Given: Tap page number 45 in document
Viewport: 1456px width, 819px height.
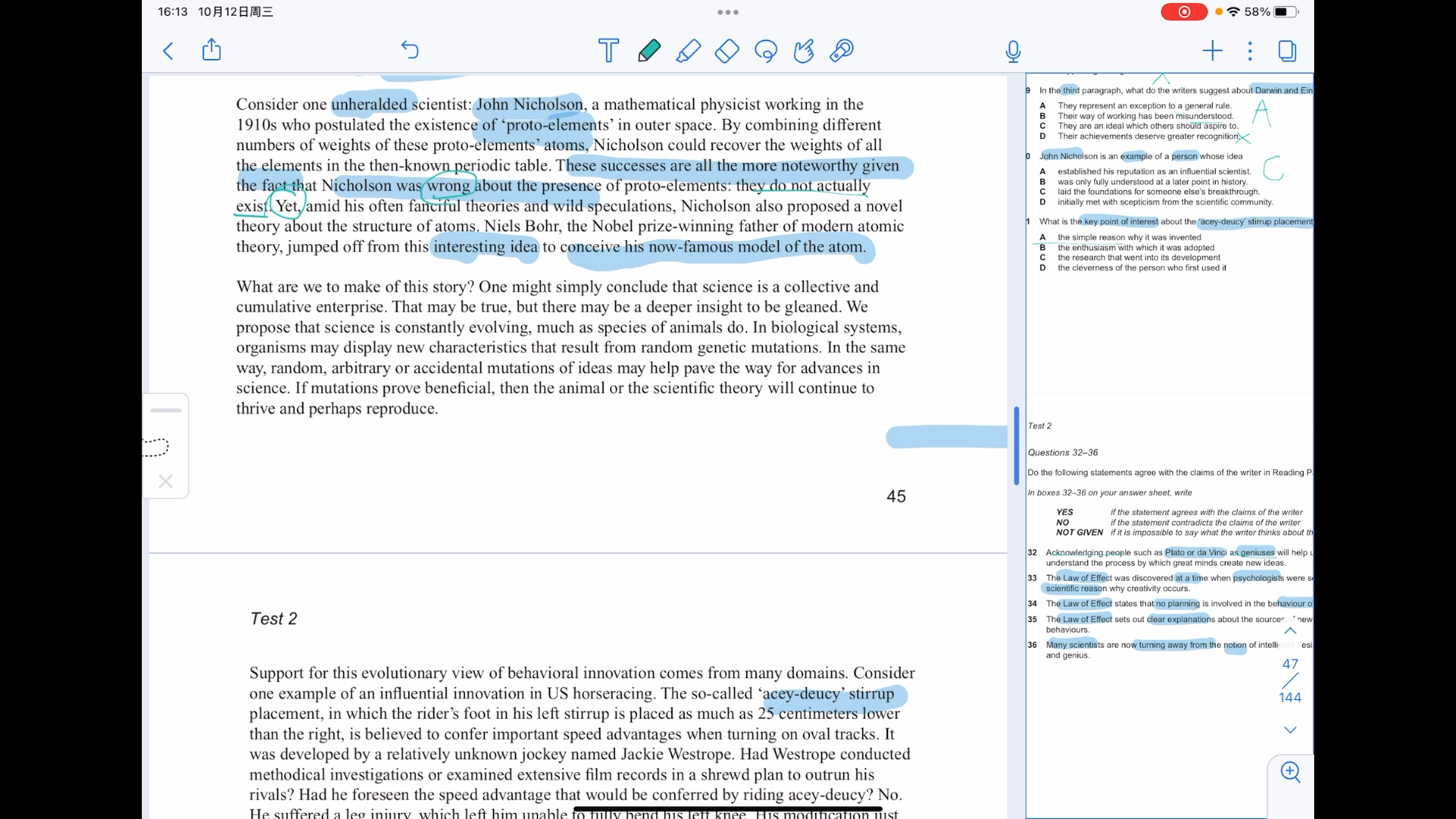Looking at the screenshot, I should 896,497.
